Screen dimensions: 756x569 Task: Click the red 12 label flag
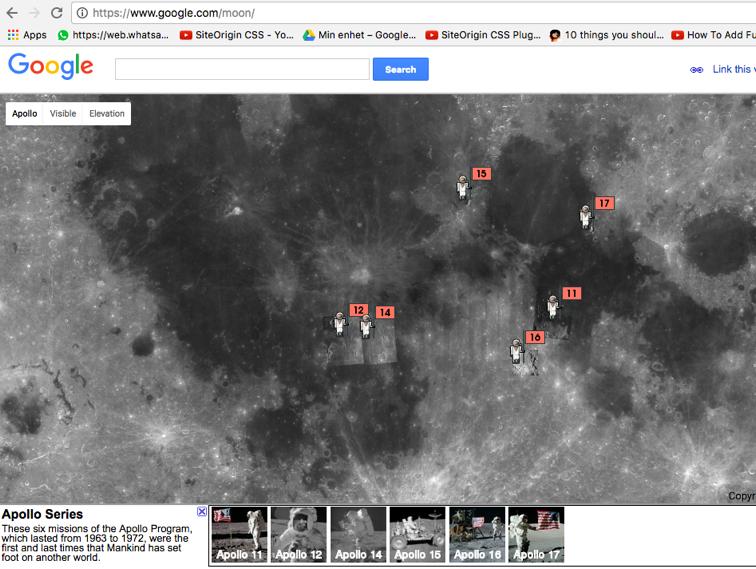pos(358,310)
